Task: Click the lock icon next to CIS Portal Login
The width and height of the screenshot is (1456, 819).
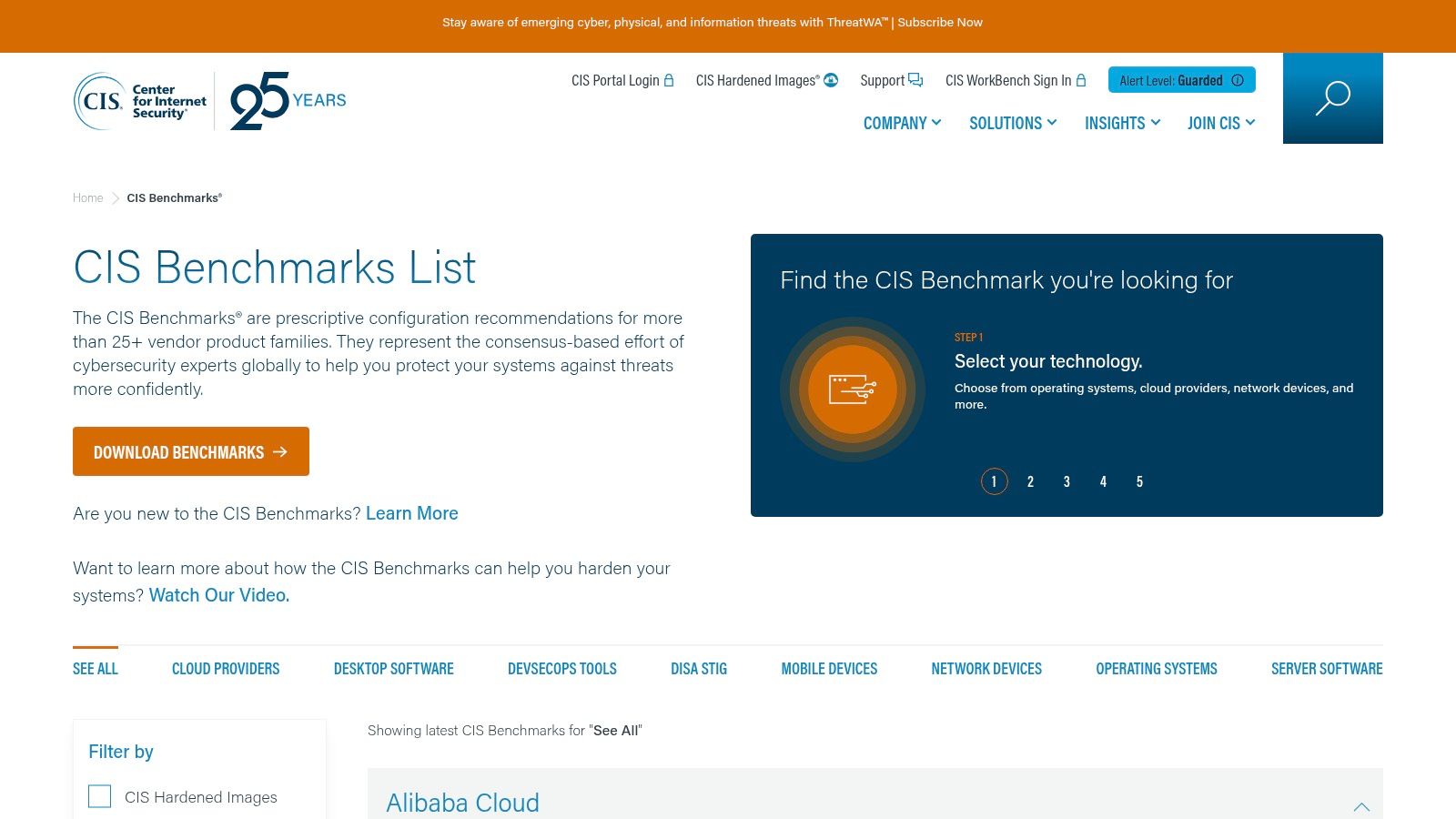Action: (671, 80)
